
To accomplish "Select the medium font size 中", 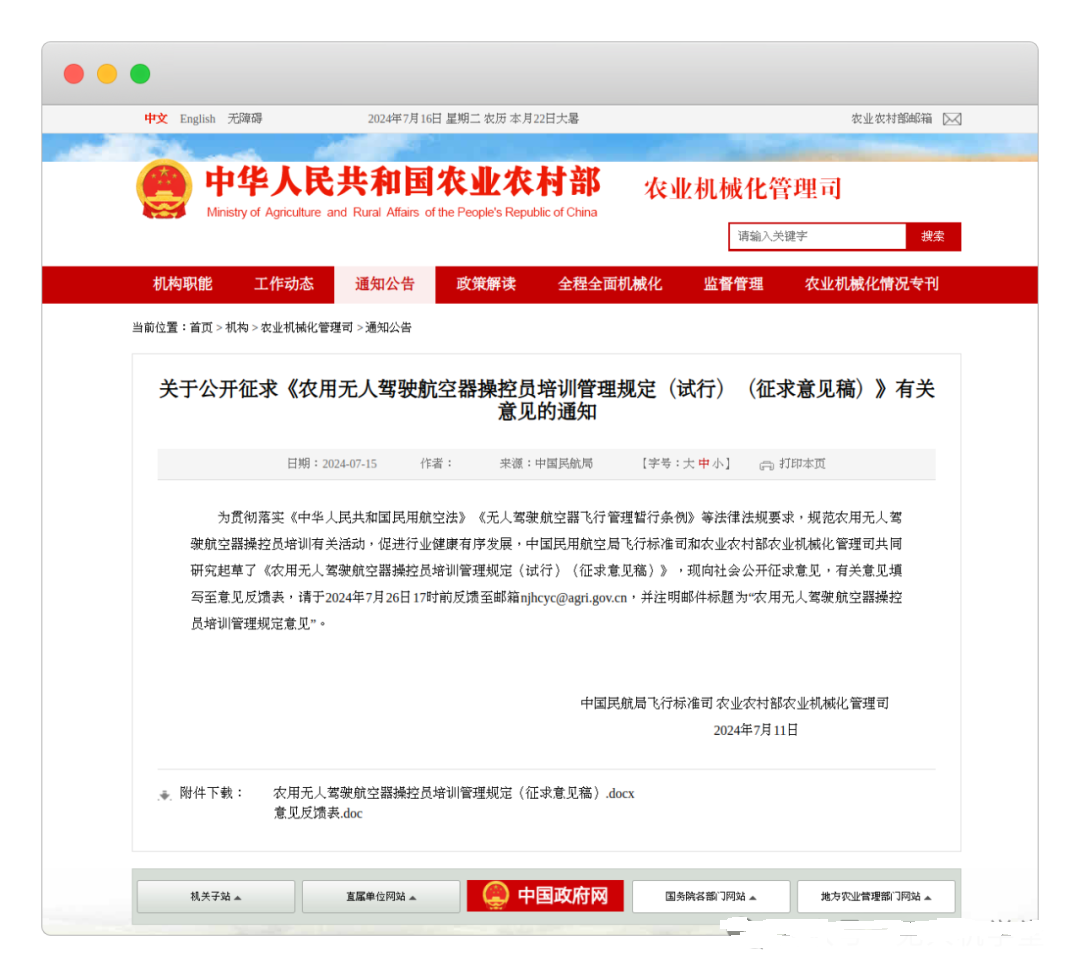I will [x=702, y=463].
